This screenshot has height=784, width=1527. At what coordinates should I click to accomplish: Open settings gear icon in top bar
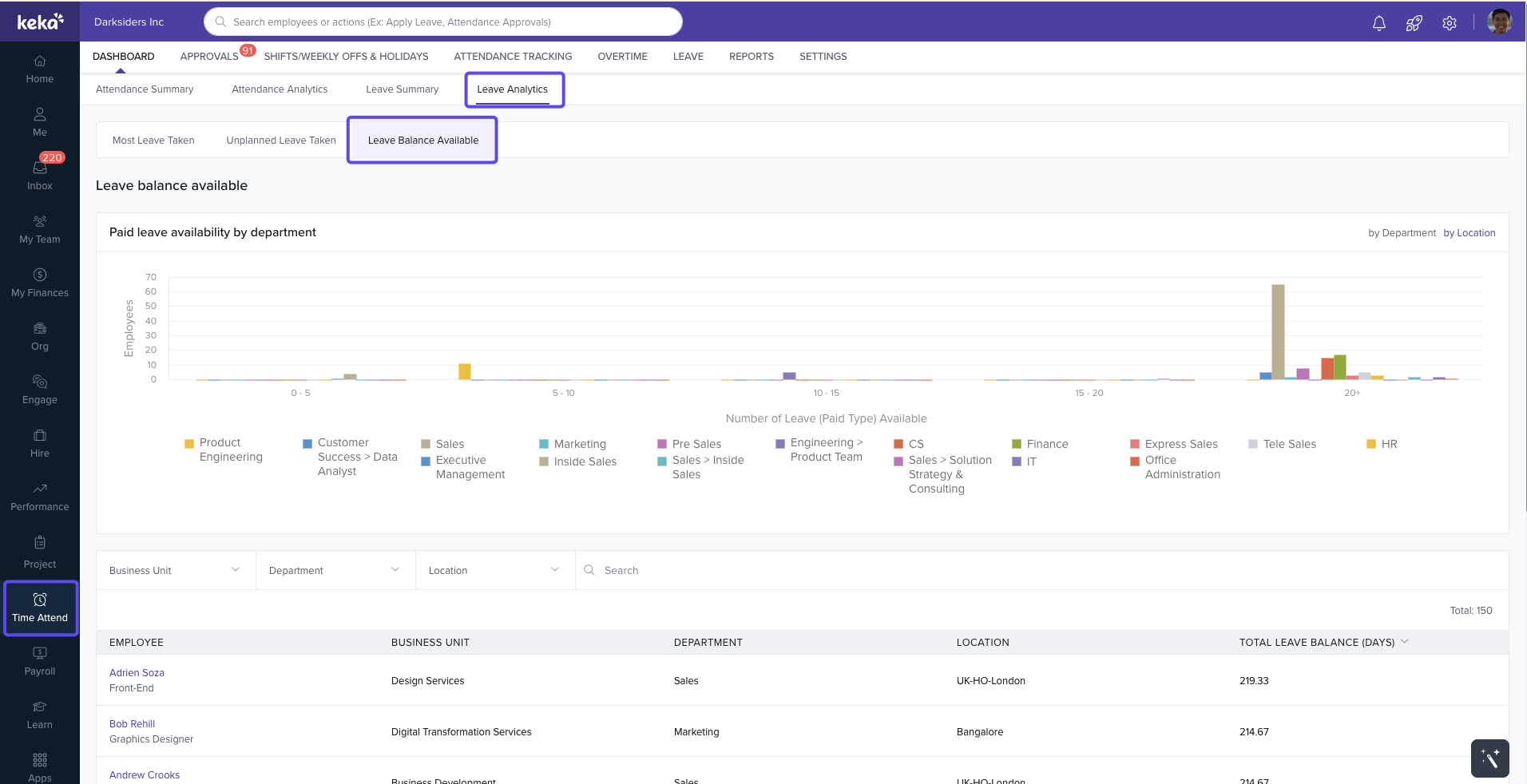[x=1449, y=23]
